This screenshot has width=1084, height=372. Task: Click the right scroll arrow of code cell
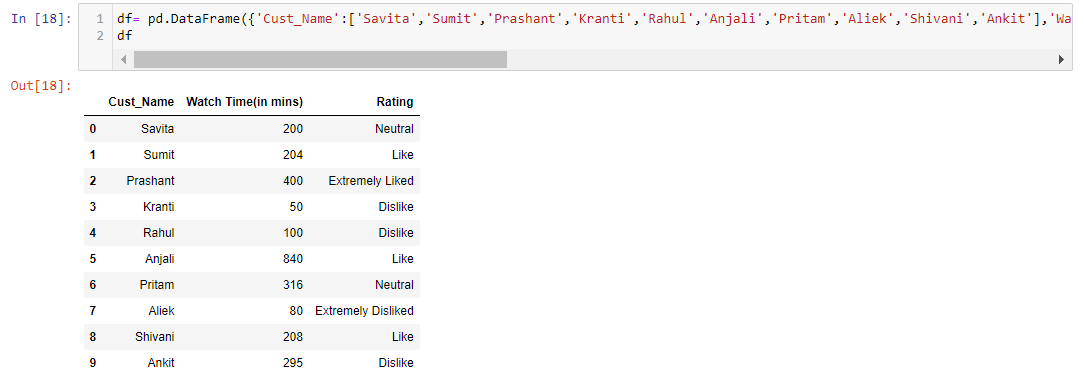click(1061, 59)
